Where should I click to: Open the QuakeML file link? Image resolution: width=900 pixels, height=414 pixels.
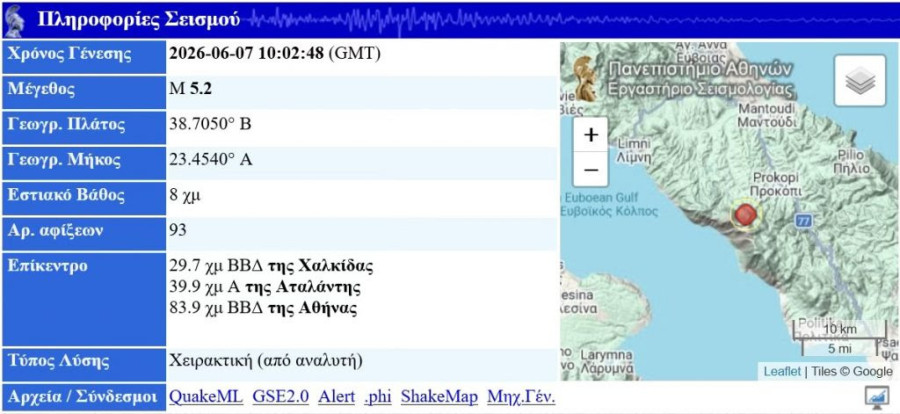point(206,397)
